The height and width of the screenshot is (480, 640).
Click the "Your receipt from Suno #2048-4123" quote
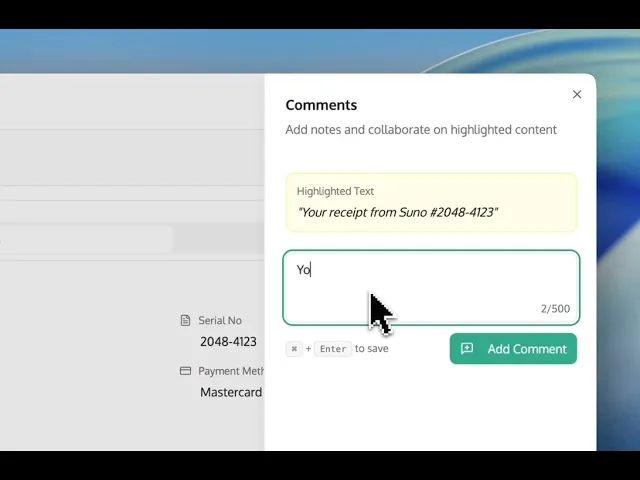pos(398,212)
